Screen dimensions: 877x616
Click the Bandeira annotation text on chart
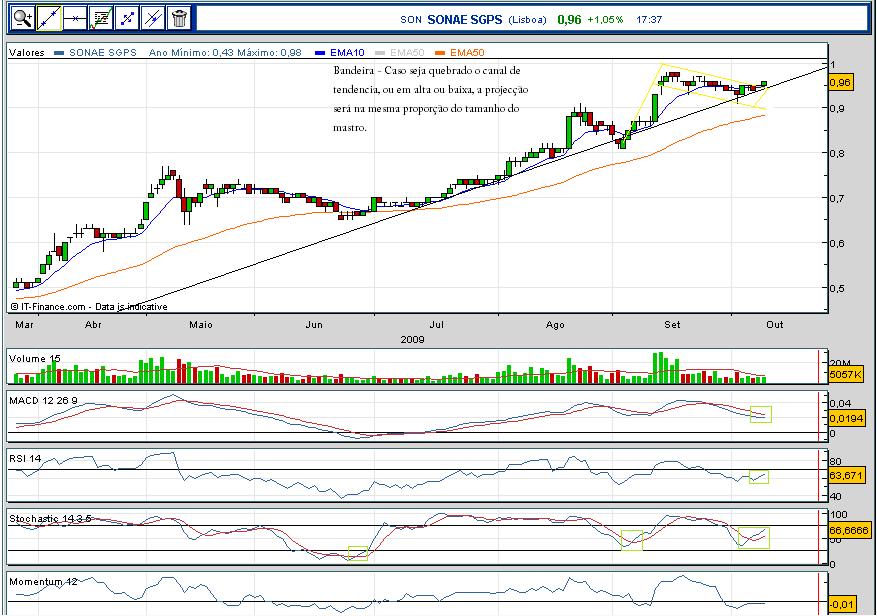[x=431, y=99]
